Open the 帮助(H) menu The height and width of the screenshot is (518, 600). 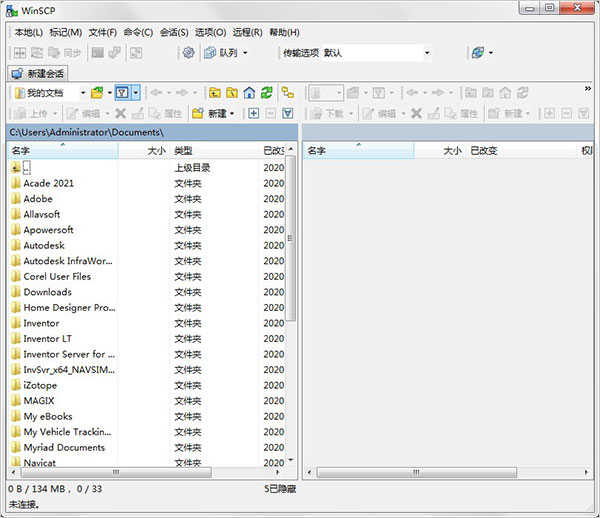pyautogui.click(x=284, y=32)
